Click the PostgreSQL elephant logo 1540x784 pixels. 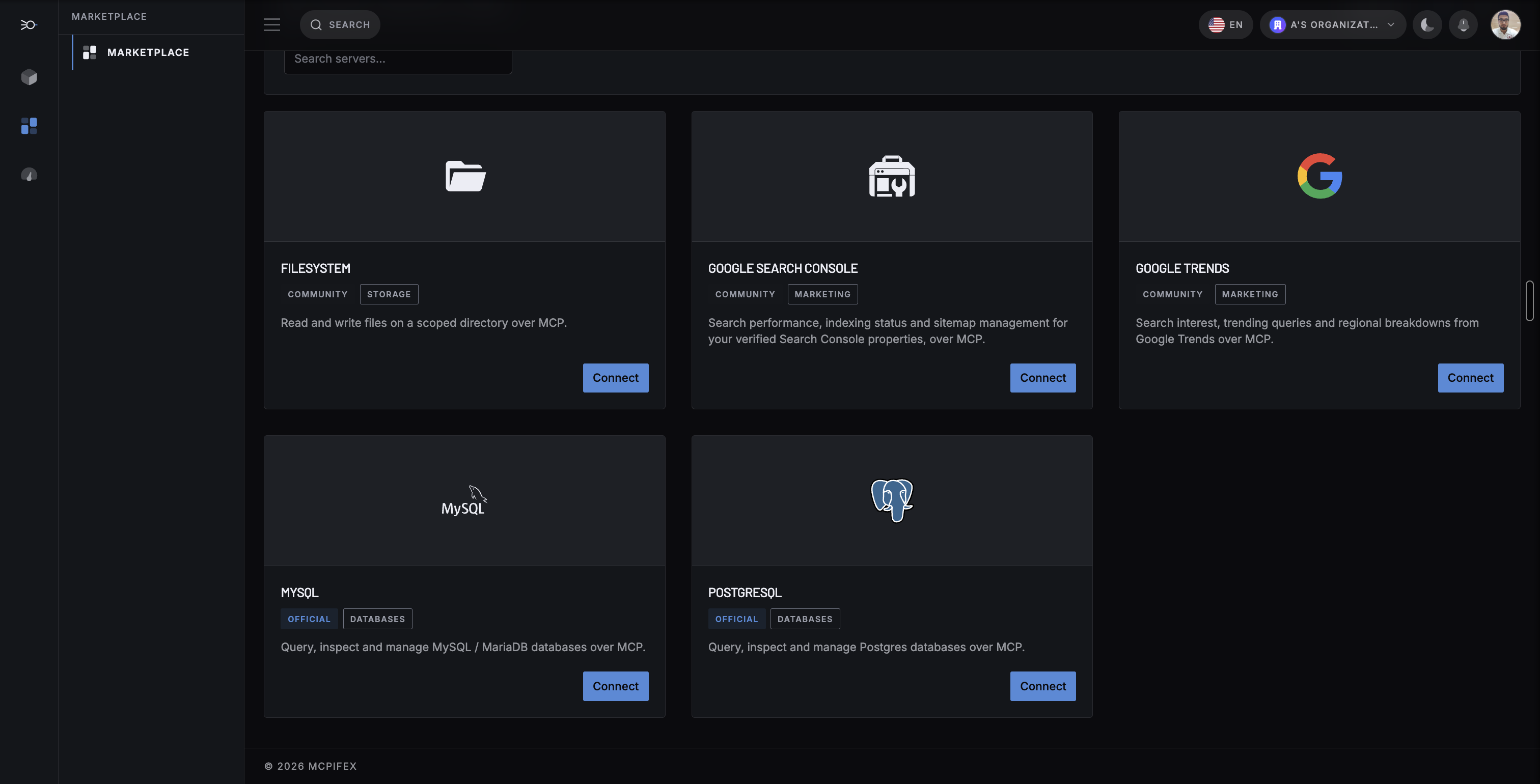point(892,500)
